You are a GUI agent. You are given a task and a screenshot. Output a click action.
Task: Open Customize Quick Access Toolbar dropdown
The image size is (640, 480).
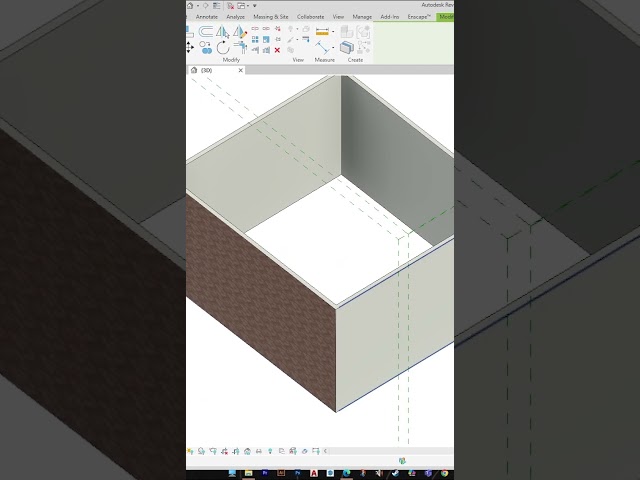pos(255,5)
